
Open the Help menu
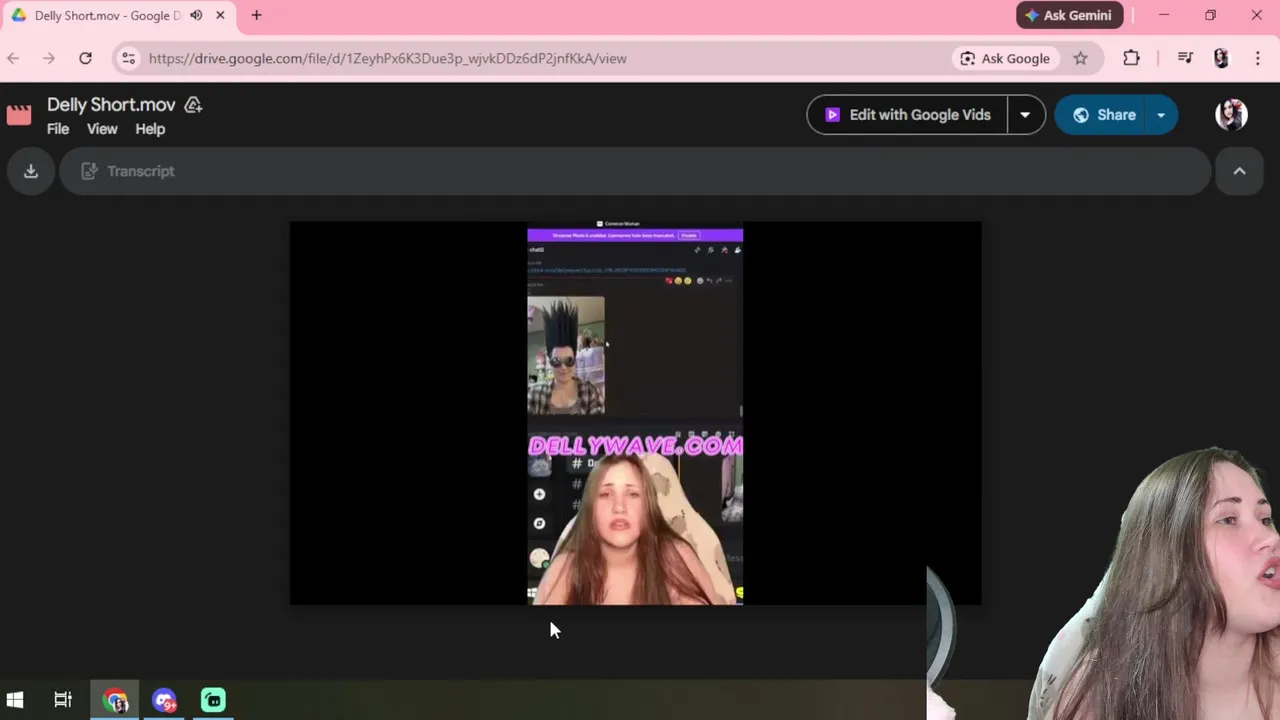coord(150,129)
